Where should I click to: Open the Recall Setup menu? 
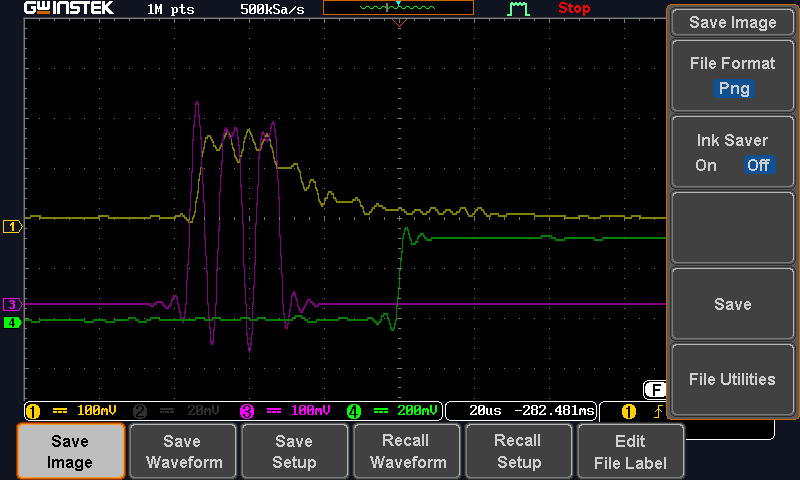click(x=518, y=451)
